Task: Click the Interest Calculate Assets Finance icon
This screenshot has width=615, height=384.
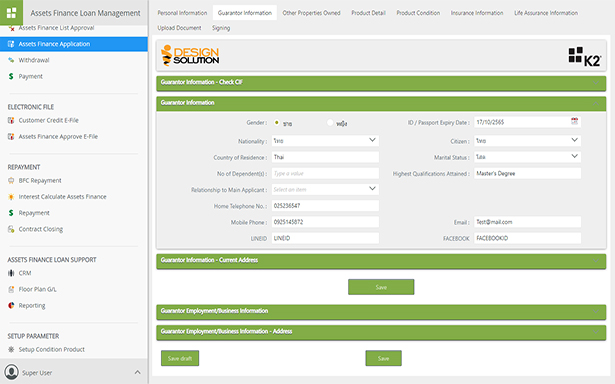Action: point(11,197)
